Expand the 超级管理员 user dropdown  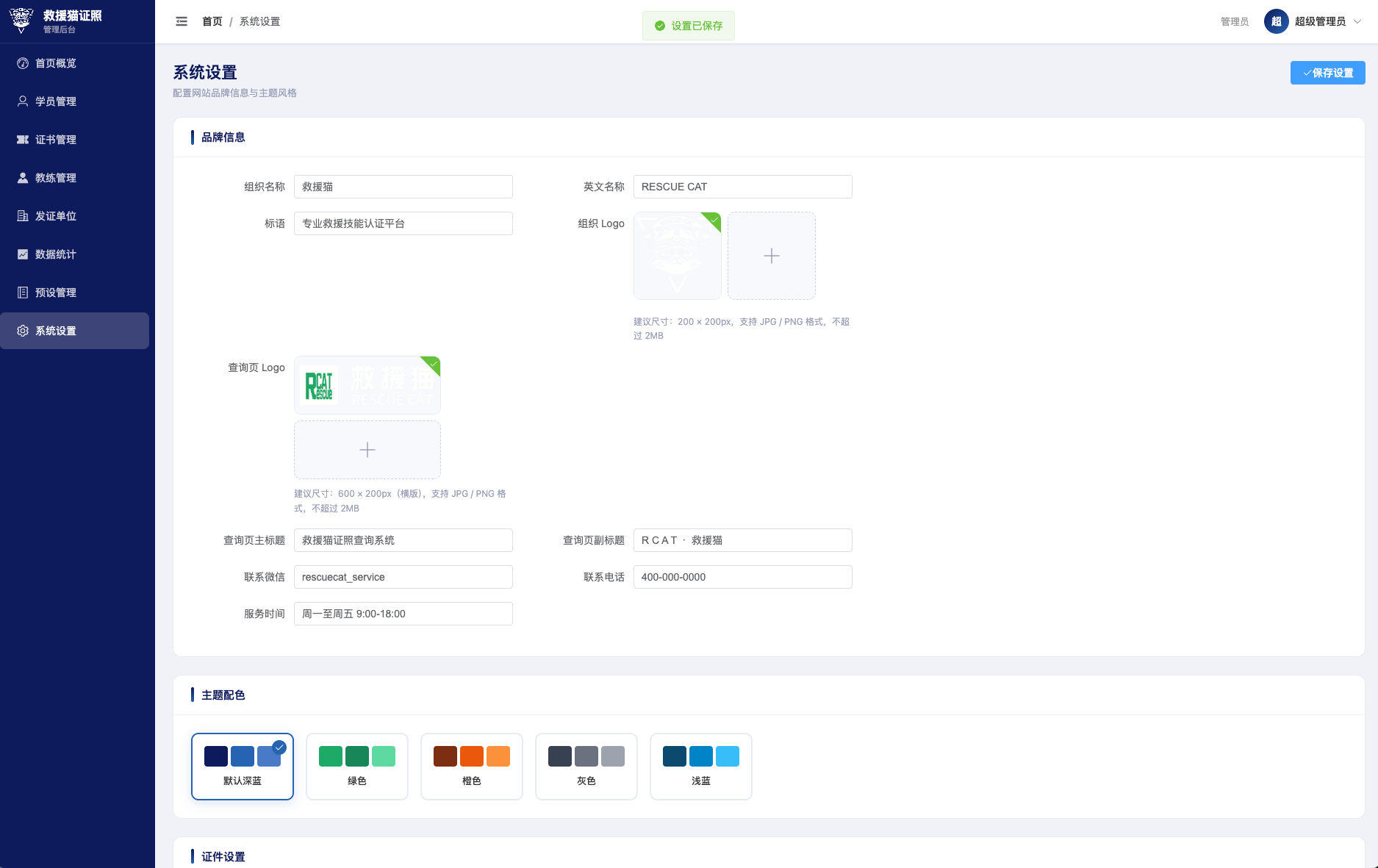(x=1314, y=21)
